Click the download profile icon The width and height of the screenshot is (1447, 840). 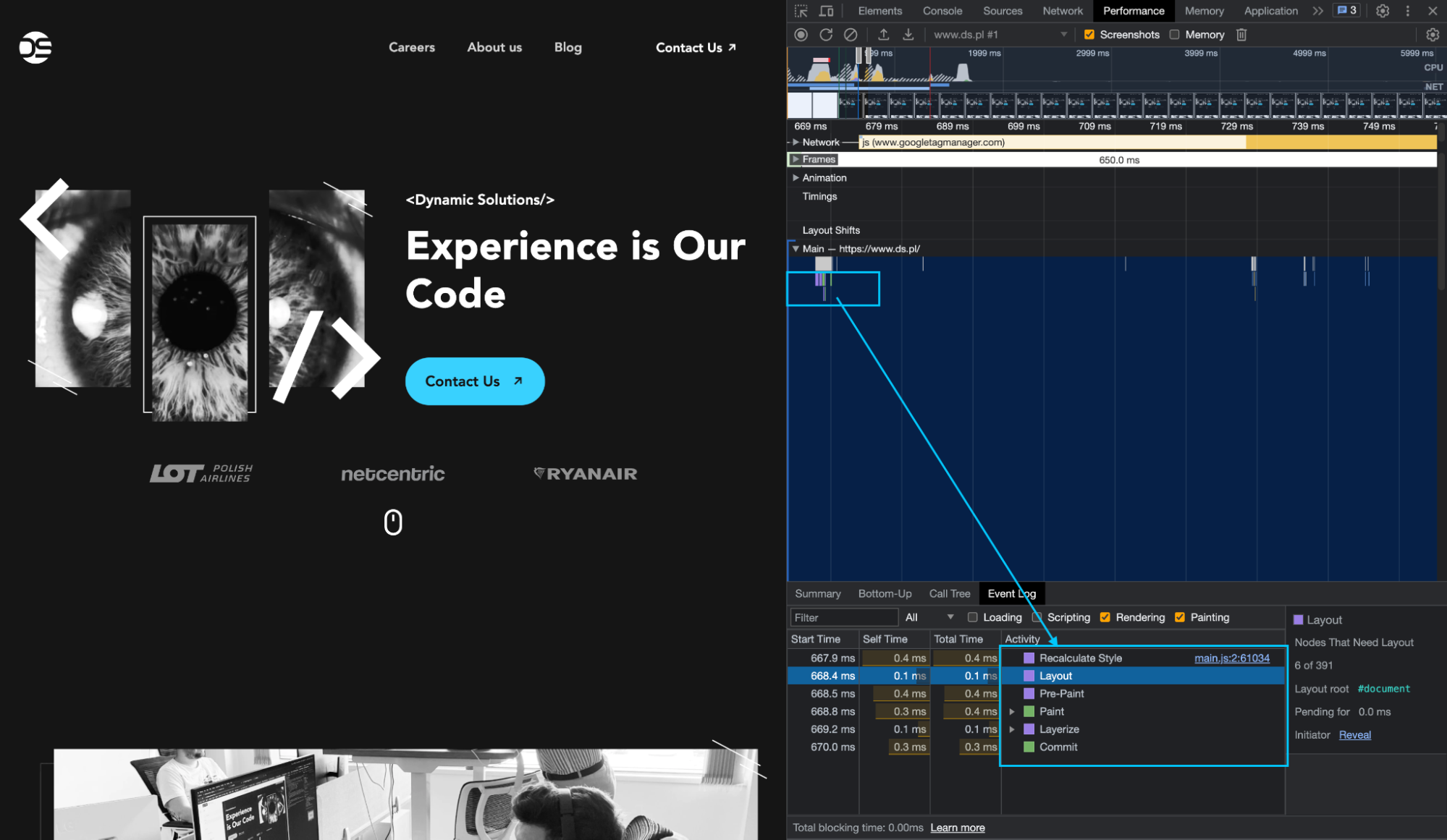pyautogui.click(x=908, y=35)
